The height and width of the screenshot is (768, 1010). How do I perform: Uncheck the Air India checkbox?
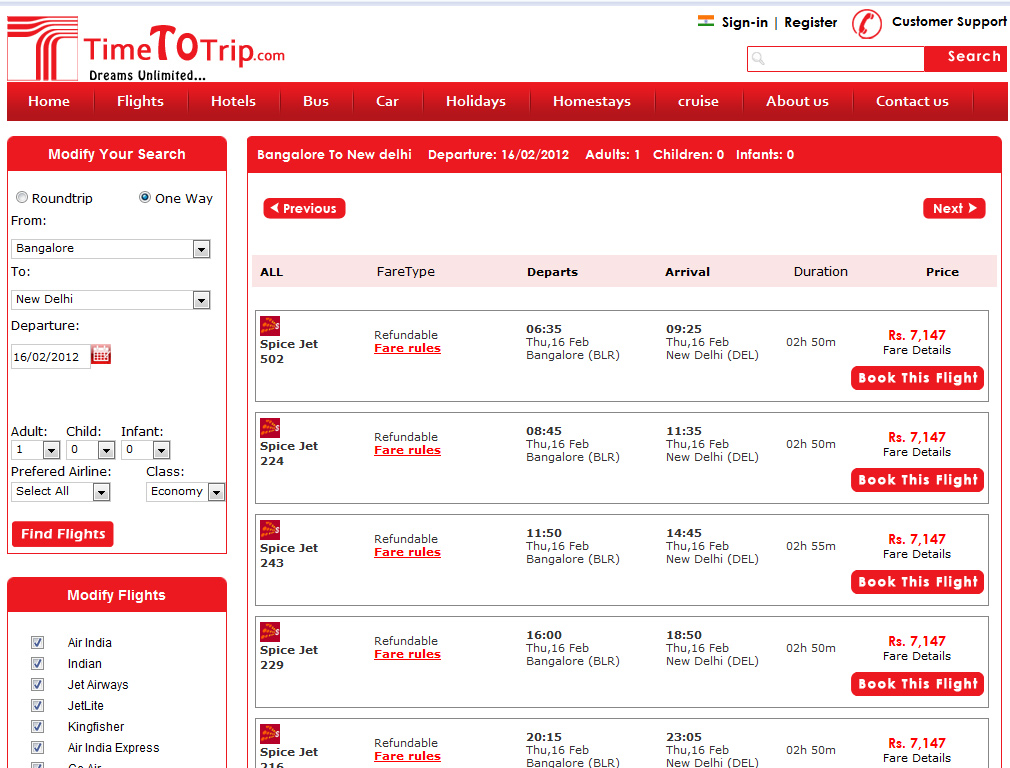37,642
